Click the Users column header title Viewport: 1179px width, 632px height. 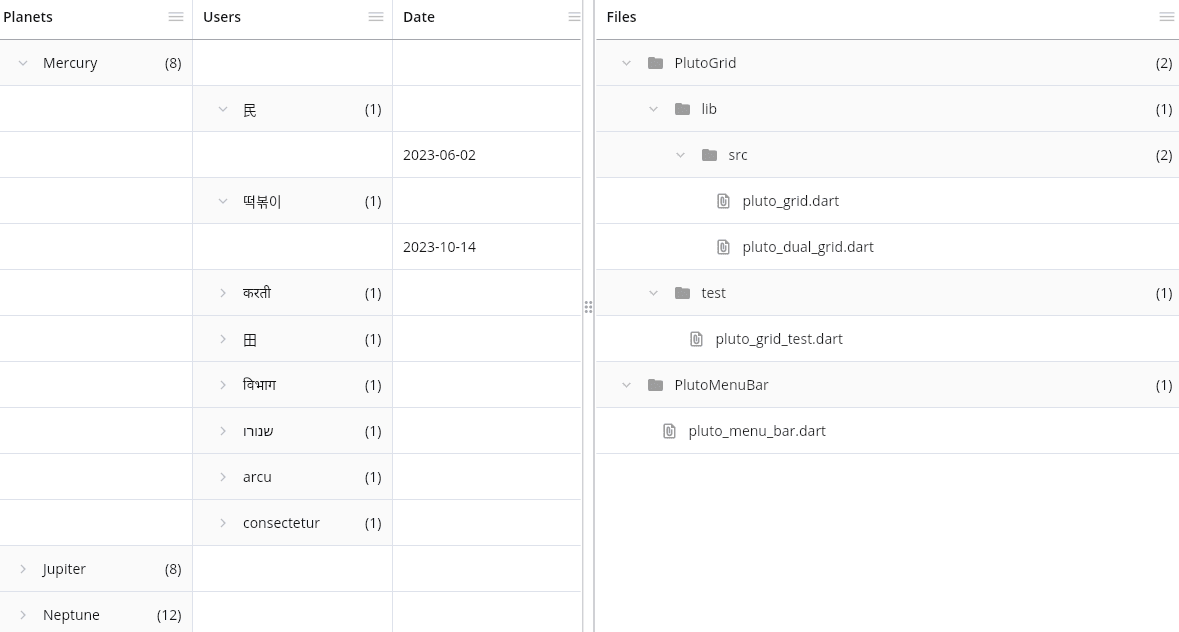(222, 17)
